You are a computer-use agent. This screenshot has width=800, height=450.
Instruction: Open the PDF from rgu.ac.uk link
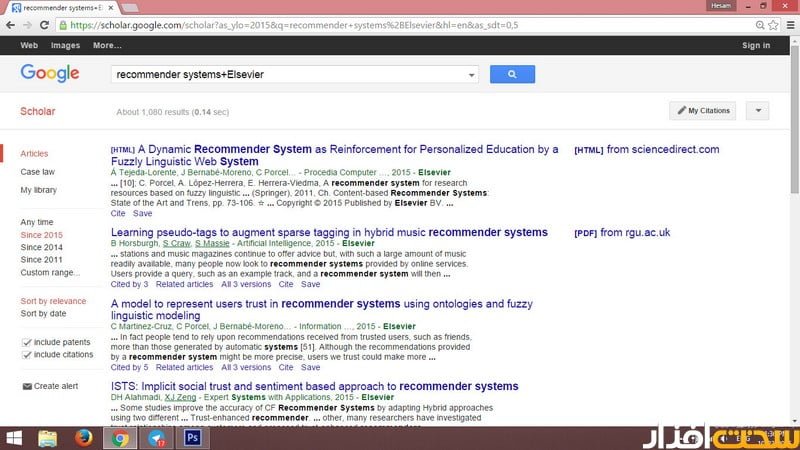coord(622,232)
